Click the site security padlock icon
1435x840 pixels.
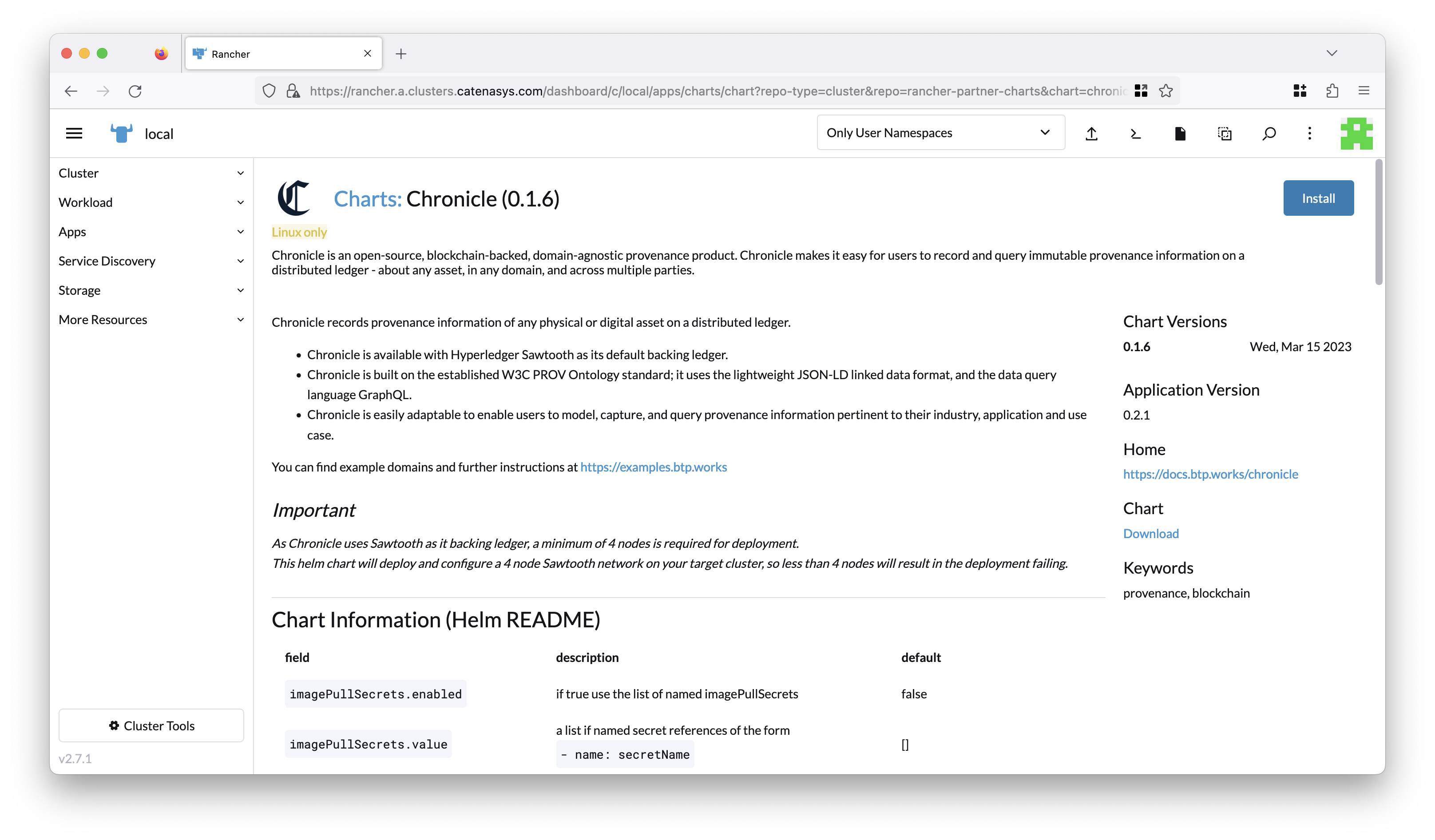[x=293, y=91]
